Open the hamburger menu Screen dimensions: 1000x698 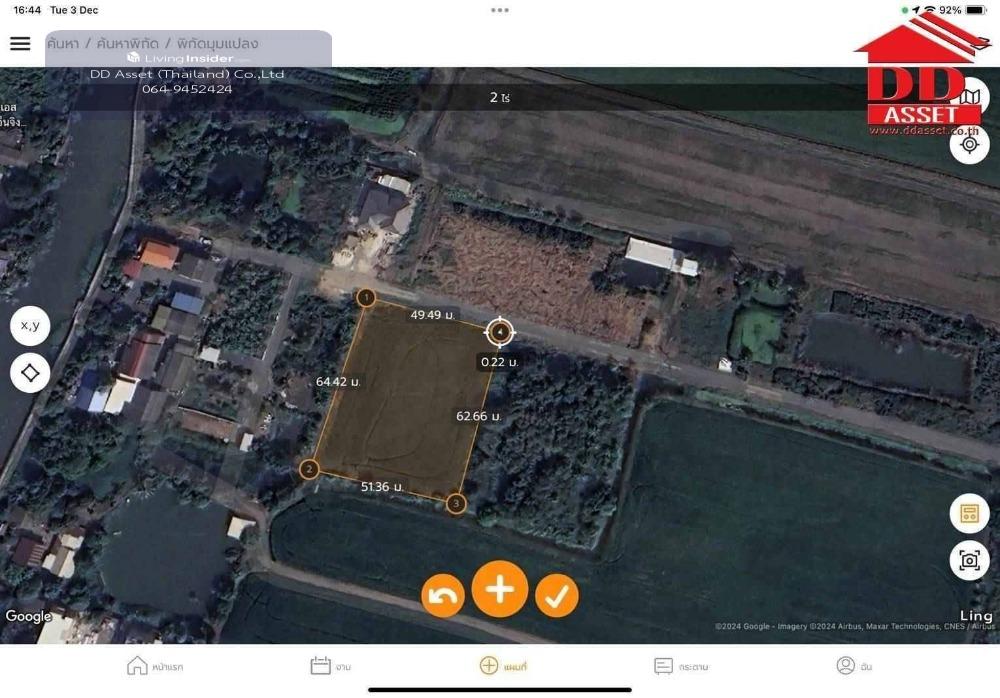point(20,43)
